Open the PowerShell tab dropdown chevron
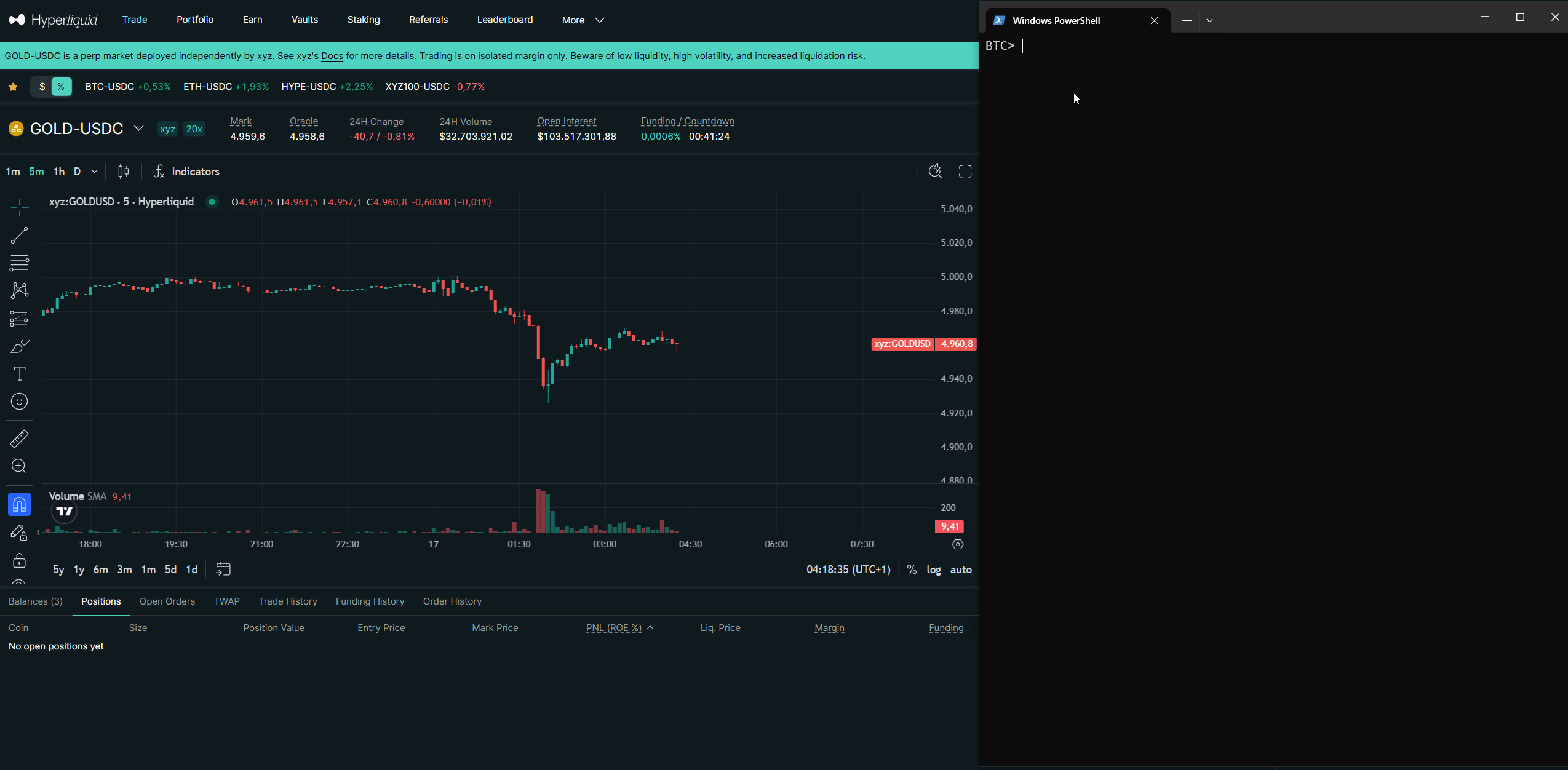The image size is (1568, 770). point(1209,20)
